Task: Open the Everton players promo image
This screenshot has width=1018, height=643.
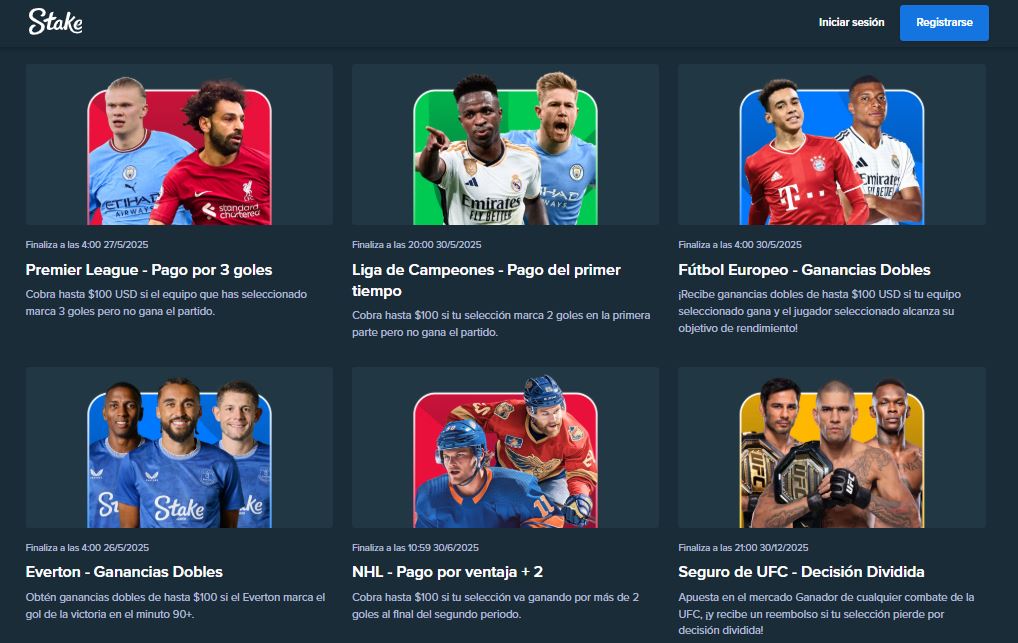Action: [x=179, y=448]
